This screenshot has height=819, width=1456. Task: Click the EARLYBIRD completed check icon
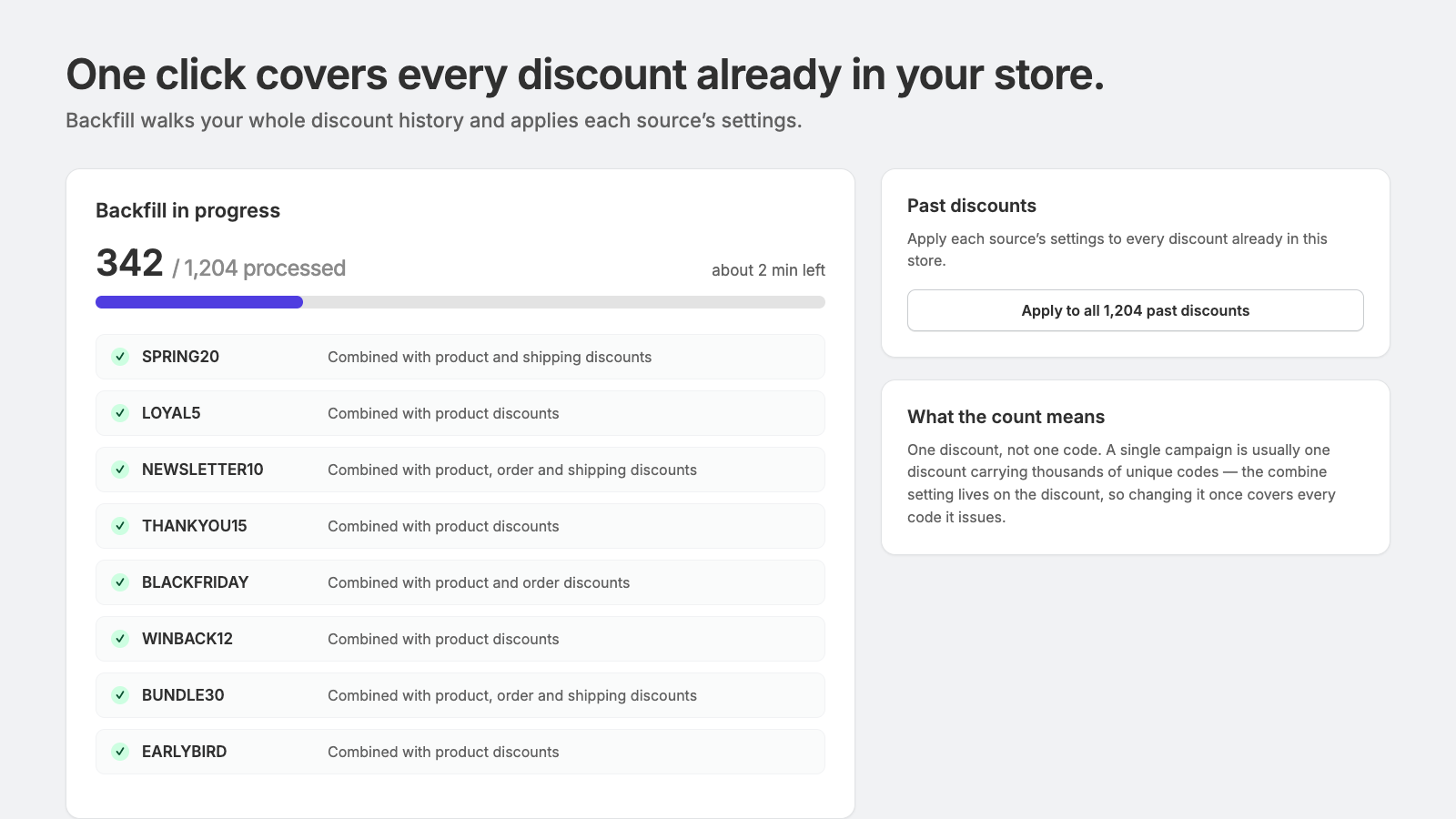pyautogui.click(x=120, y=752)
